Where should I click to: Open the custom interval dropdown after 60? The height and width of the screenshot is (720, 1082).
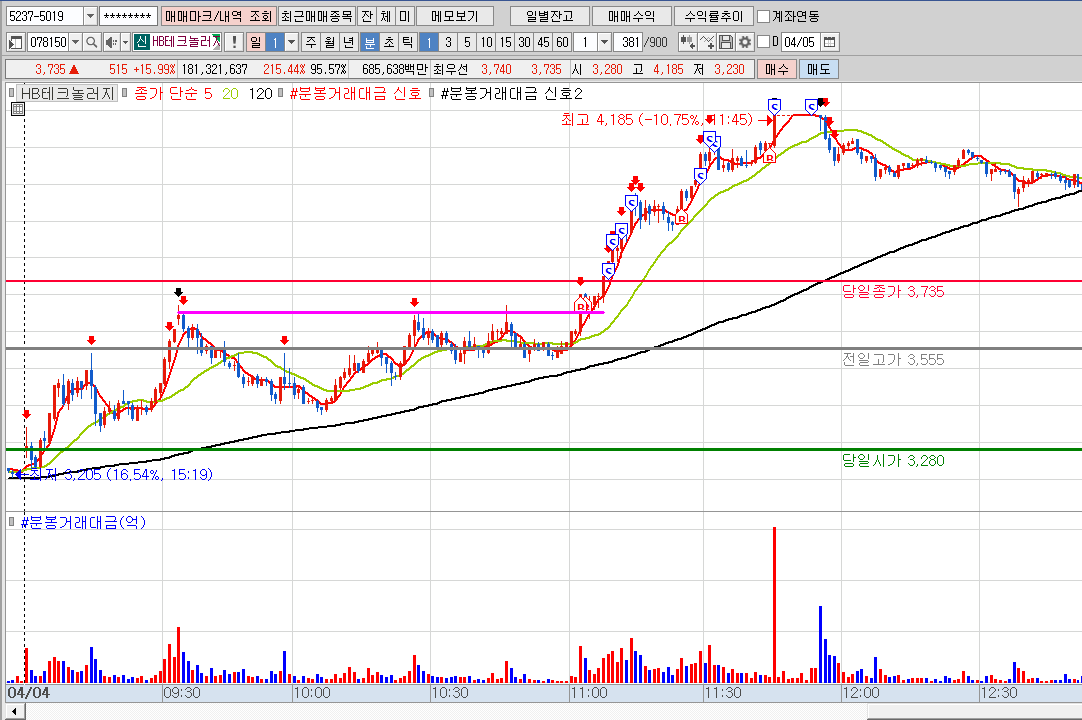tap(604, 42)
